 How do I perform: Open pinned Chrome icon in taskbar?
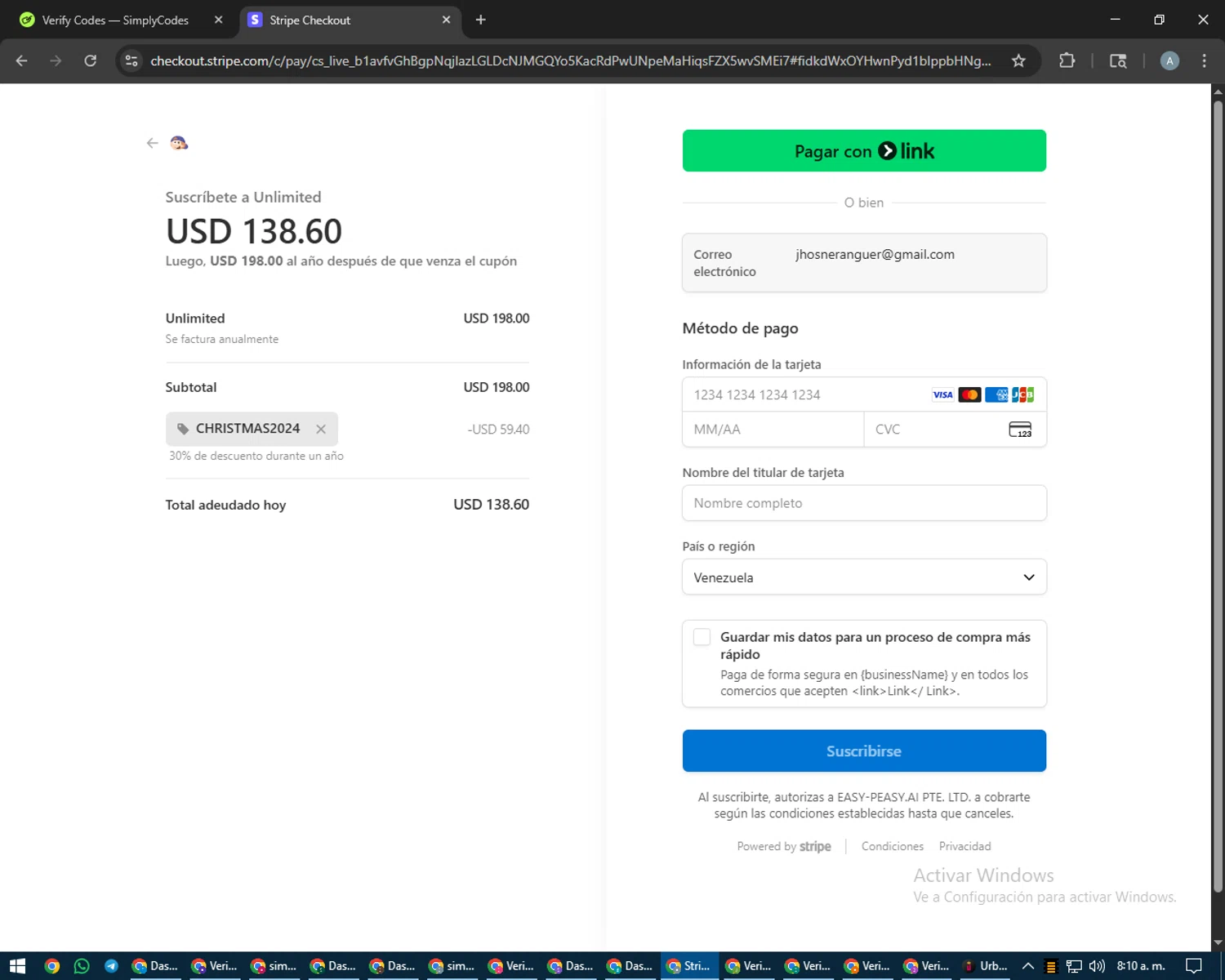[51, 966]
